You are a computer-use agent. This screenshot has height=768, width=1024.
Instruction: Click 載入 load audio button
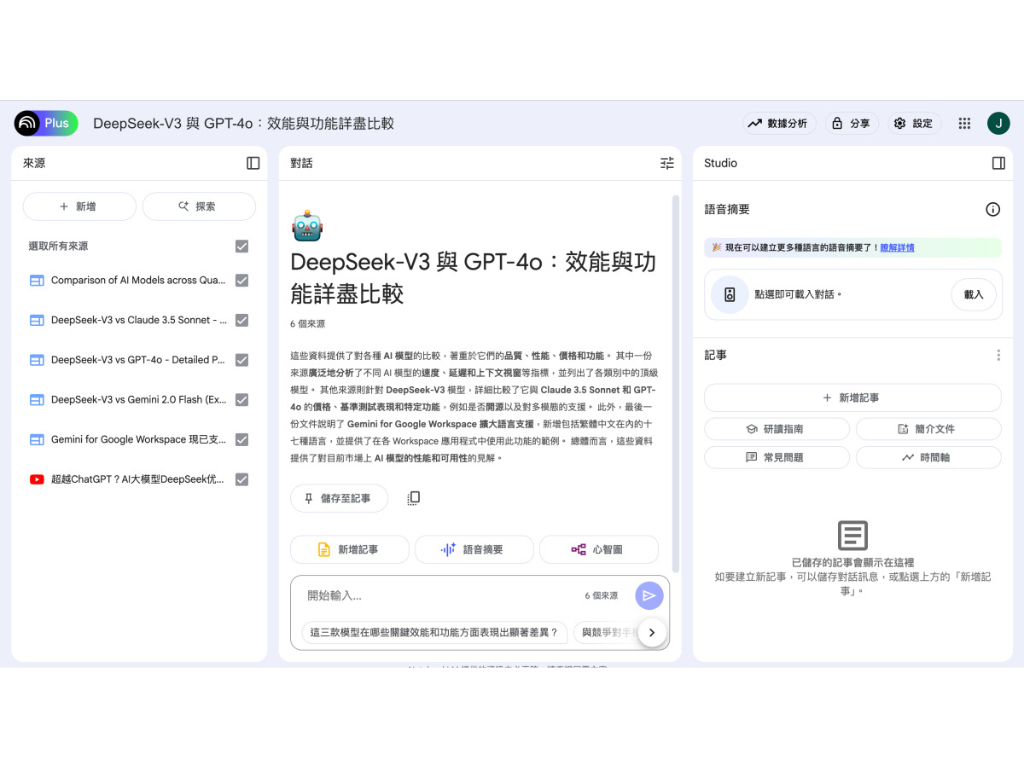click(x=973, y=295)
